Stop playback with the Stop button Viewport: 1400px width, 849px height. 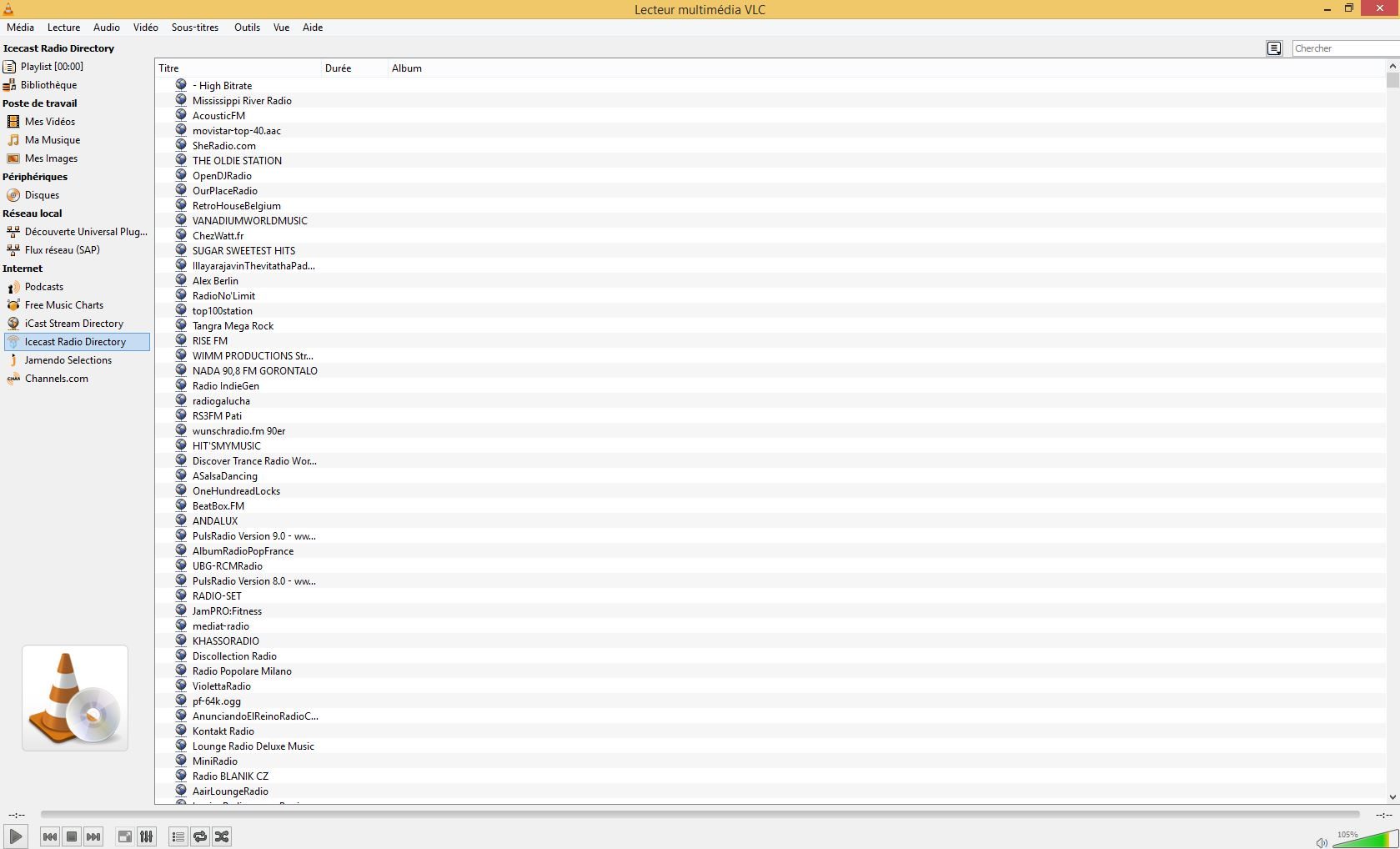pos(72,836)
